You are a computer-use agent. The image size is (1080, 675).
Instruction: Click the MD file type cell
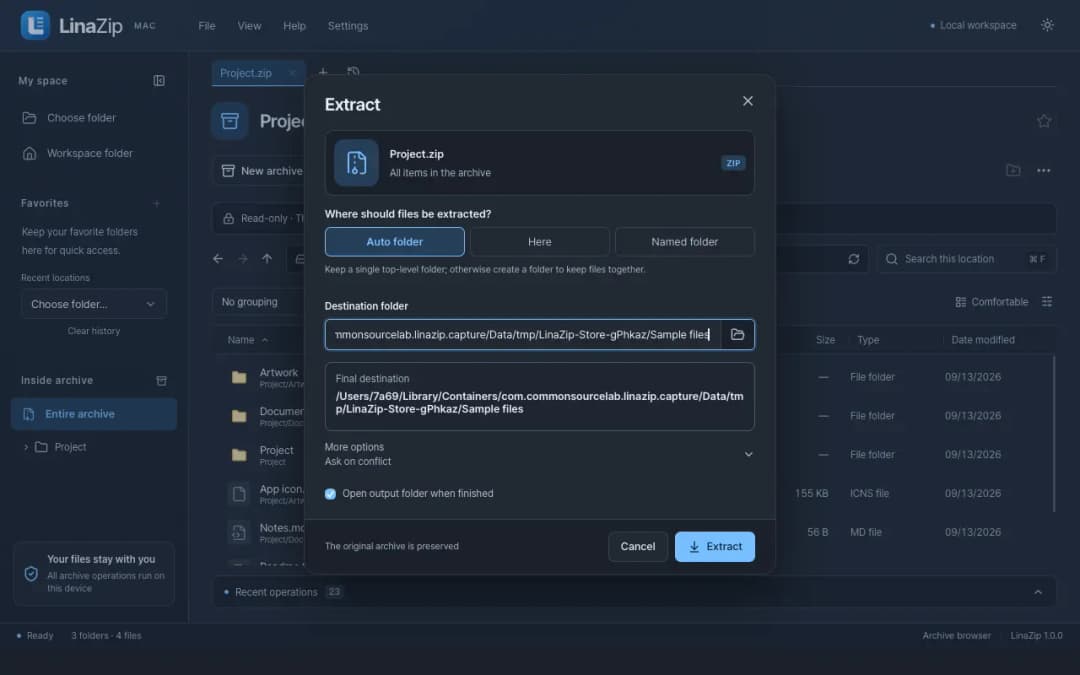866,532
